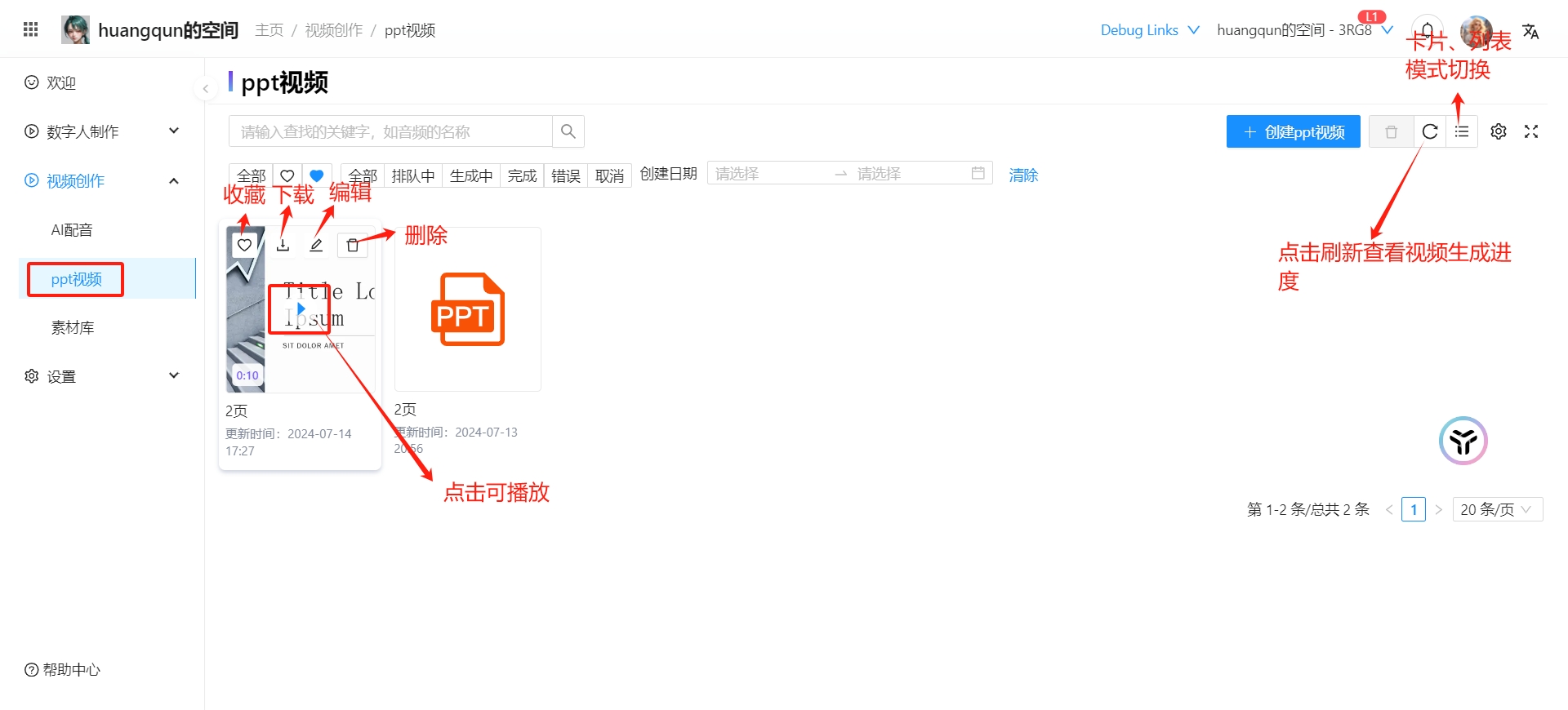
Task: Filter by the filled blue heart (favorited)
Action: pyautogui.click(x=317, y=175)
